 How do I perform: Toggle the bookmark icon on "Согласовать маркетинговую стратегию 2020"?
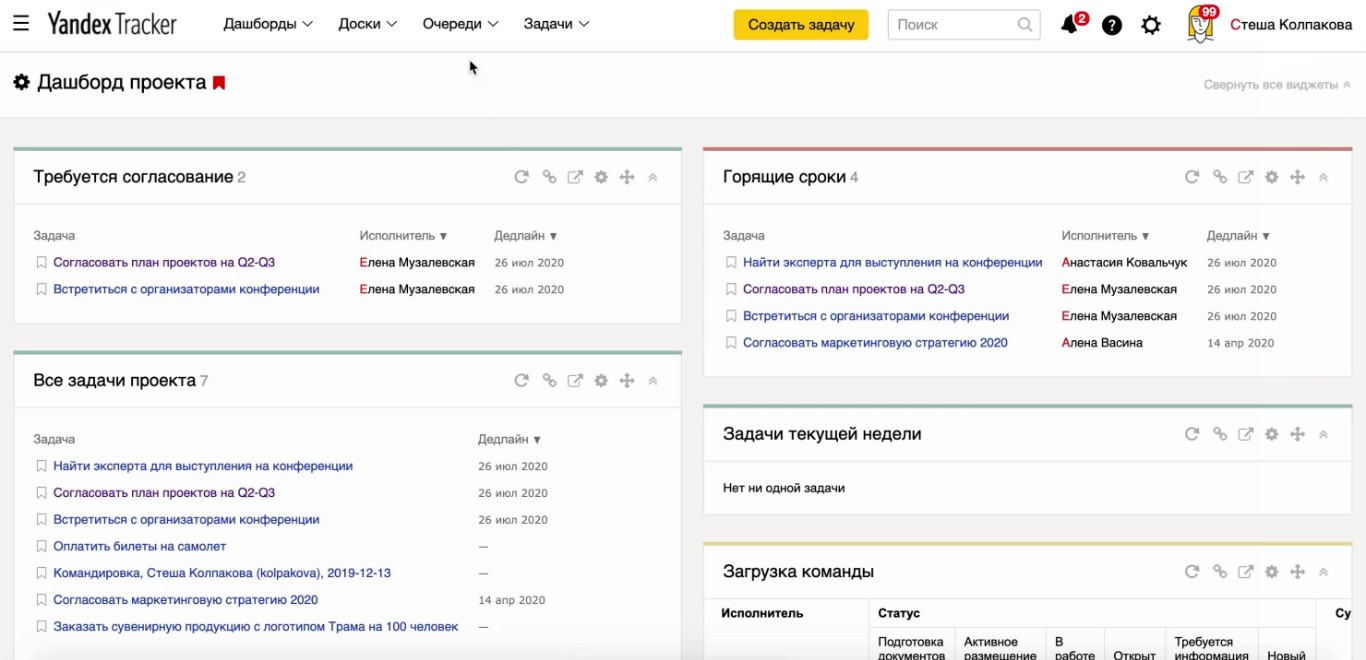click(x=41, y=600)
